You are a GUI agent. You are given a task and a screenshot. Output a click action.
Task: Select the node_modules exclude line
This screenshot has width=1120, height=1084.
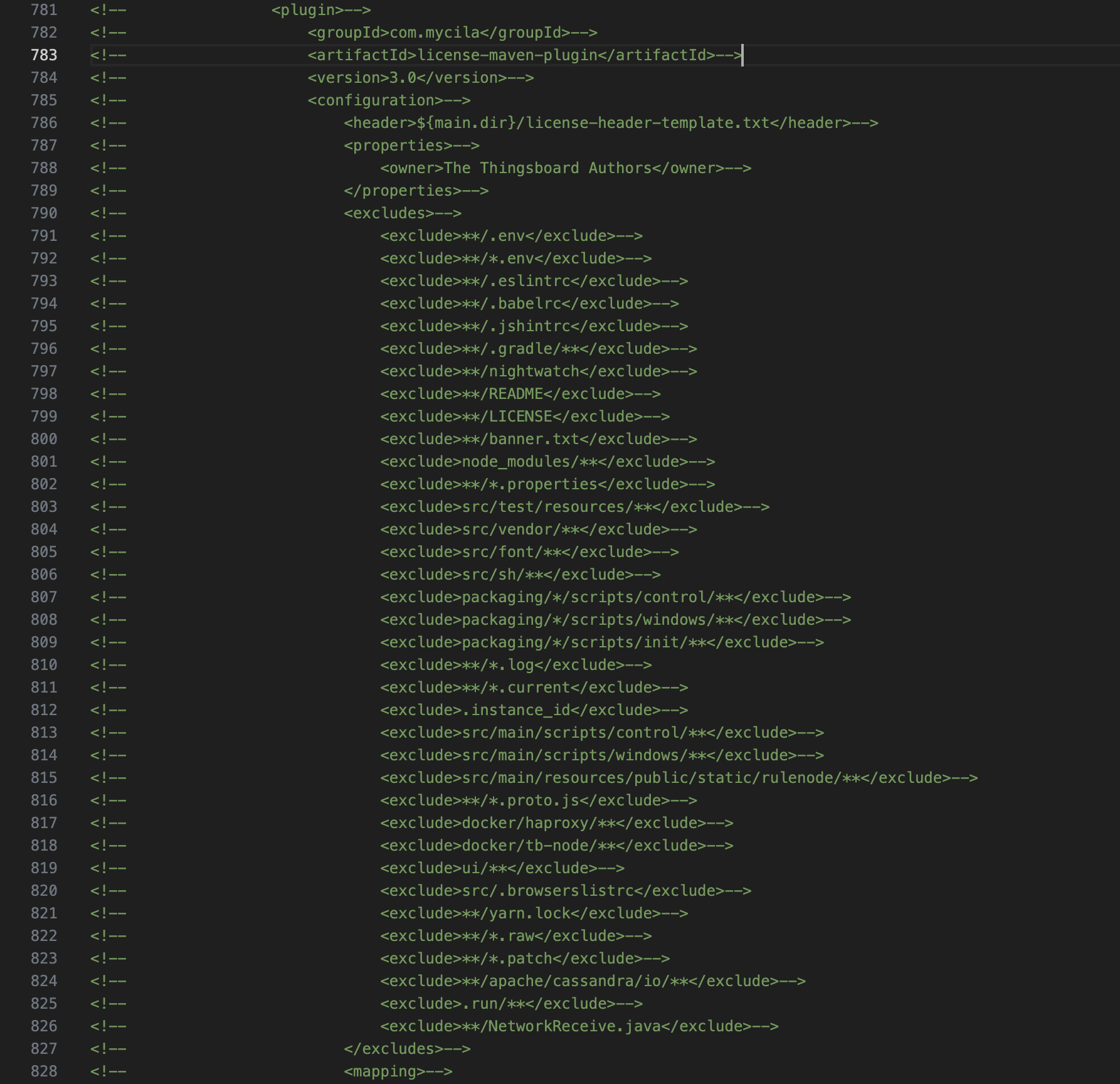click(547, 462)
